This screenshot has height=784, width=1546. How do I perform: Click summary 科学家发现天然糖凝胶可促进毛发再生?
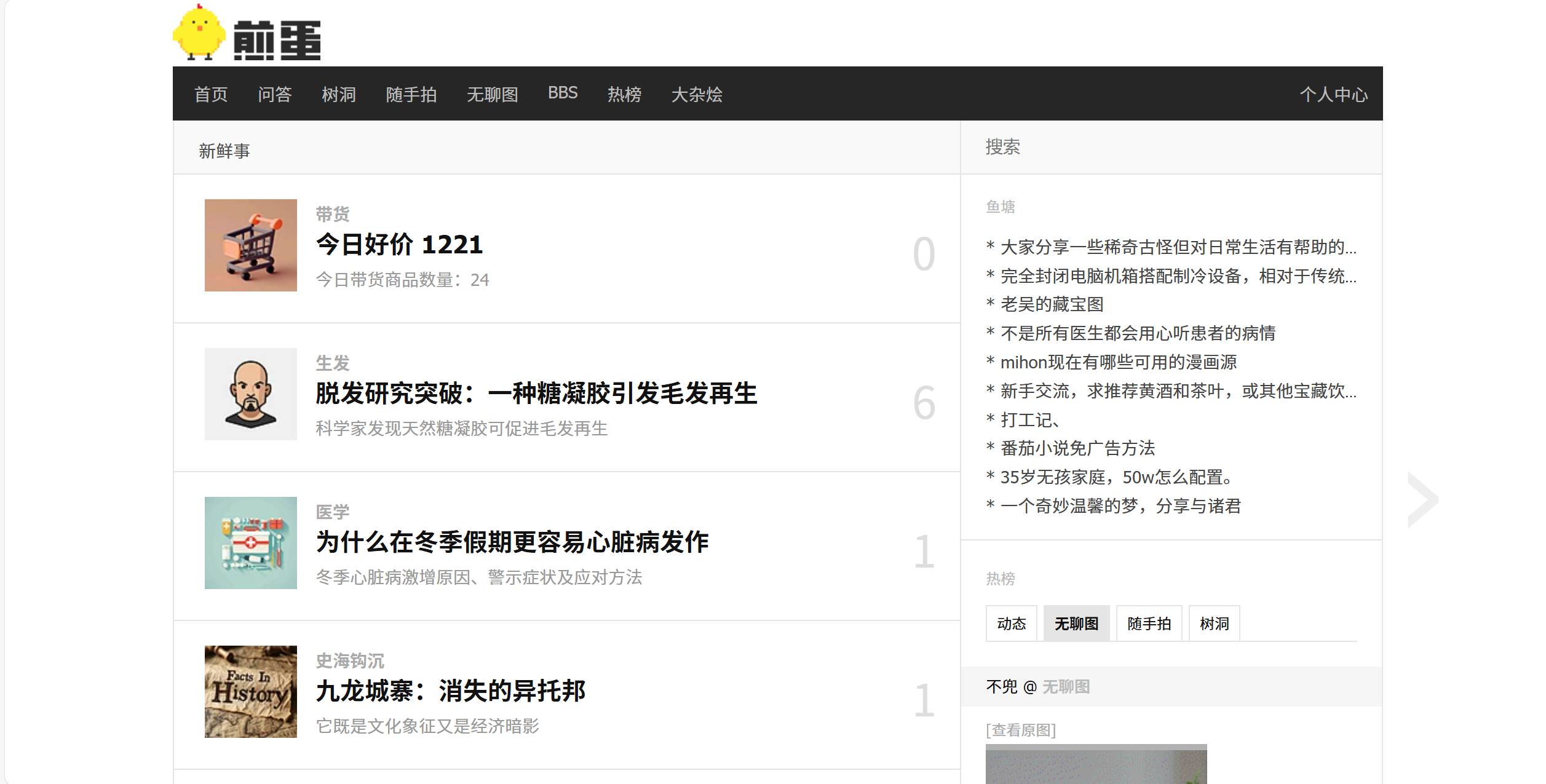462,429
